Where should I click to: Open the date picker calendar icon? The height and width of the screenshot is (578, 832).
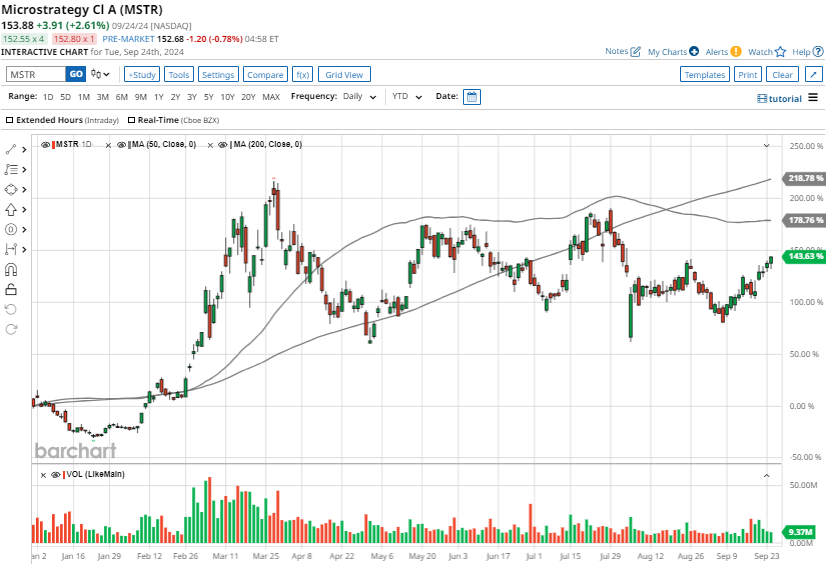click(472, 97)
